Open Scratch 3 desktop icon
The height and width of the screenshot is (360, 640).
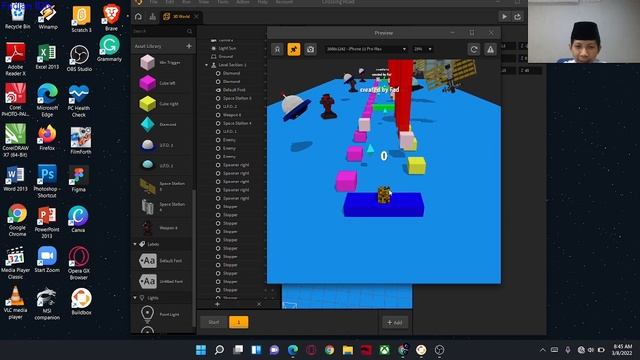tap(81, 19)
